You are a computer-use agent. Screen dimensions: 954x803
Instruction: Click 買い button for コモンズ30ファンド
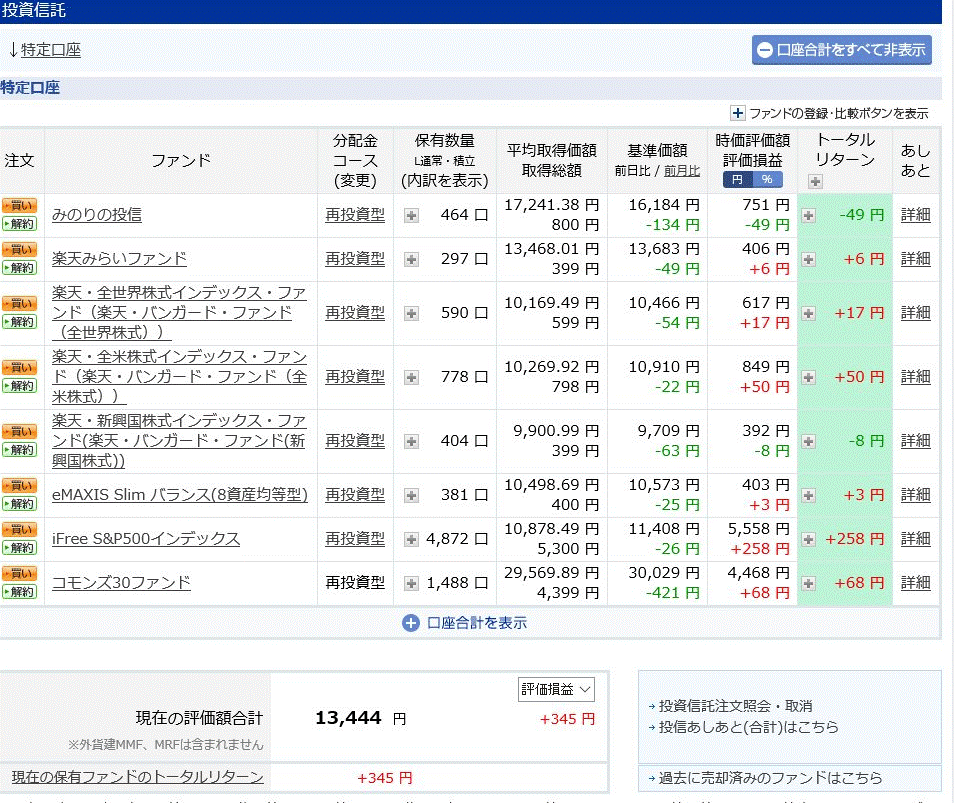click(x=19, y=573)
